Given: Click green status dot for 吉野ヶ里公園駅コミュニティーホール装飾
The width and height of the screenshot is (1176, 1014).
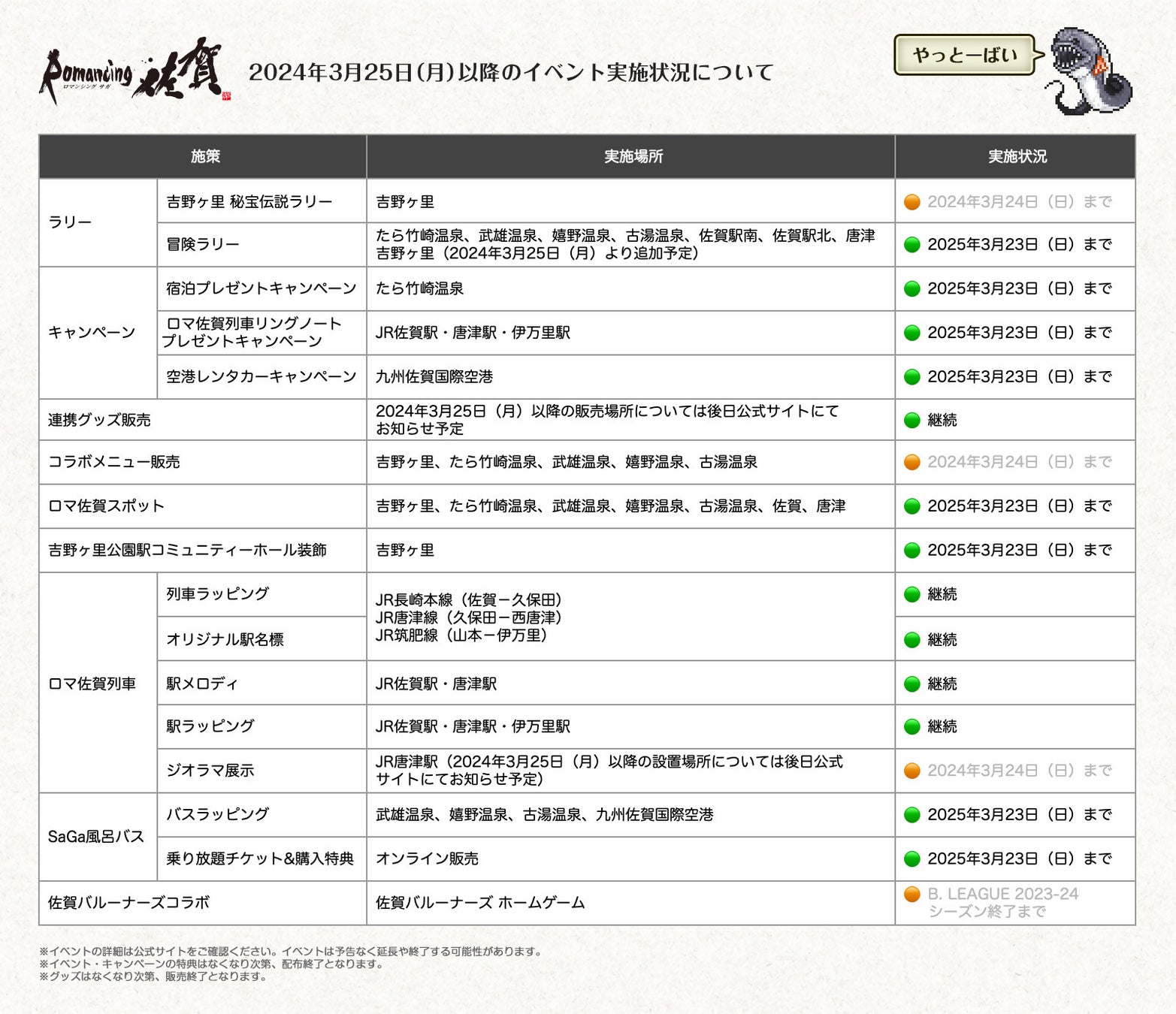Looking at the screenshot, I should click(912, 551).
